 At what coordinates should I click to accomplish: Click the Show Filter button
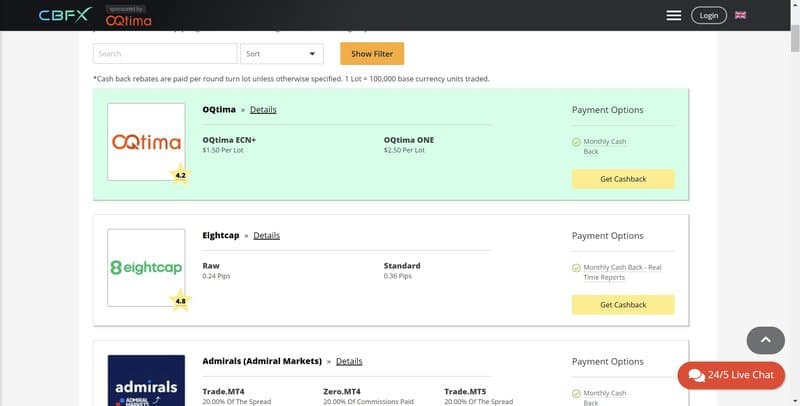click(x=372, y=54)
